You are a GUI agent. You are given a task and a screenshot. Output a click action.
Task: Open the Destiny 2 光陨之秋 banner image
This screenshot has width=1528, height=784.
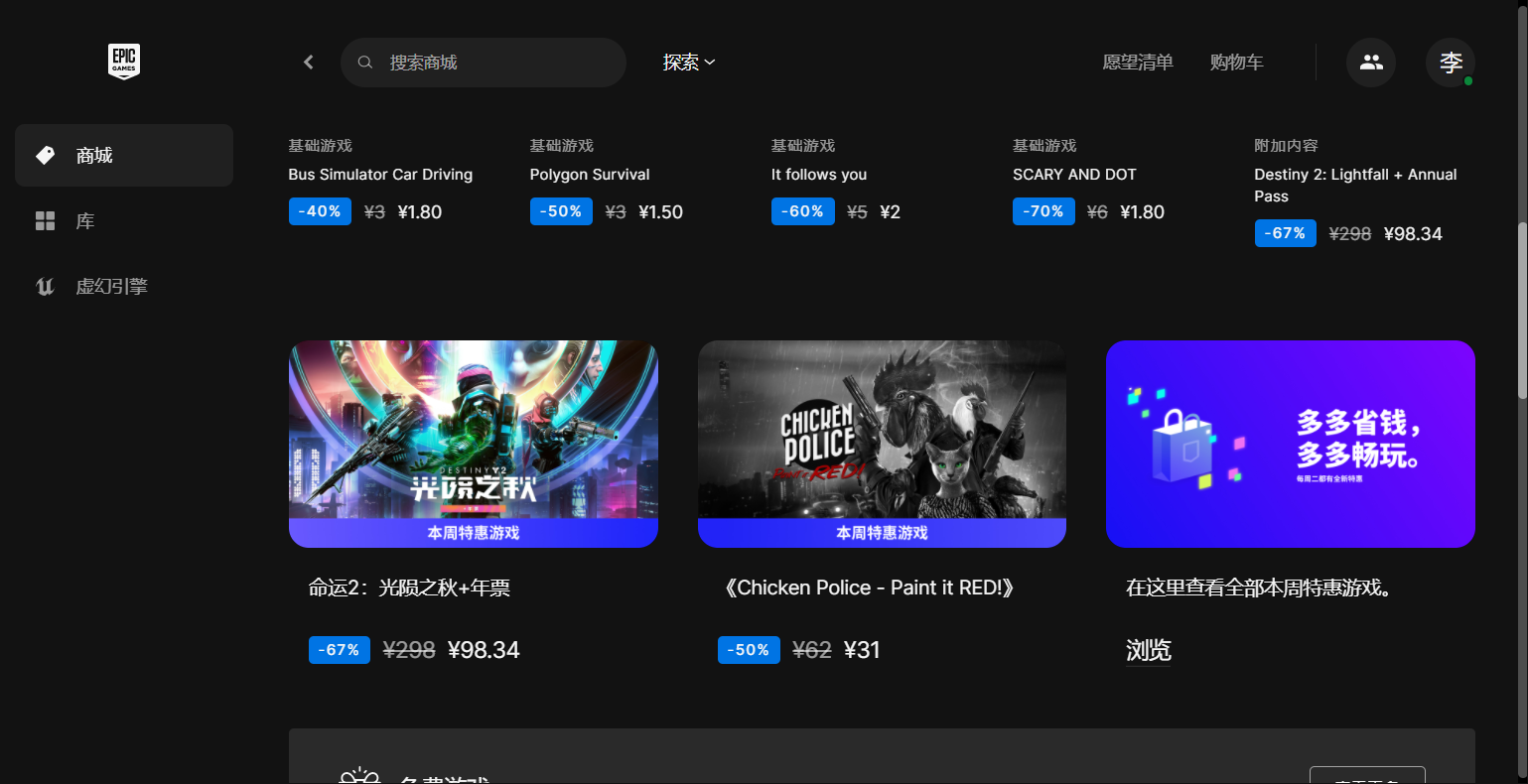click(474, 444)
